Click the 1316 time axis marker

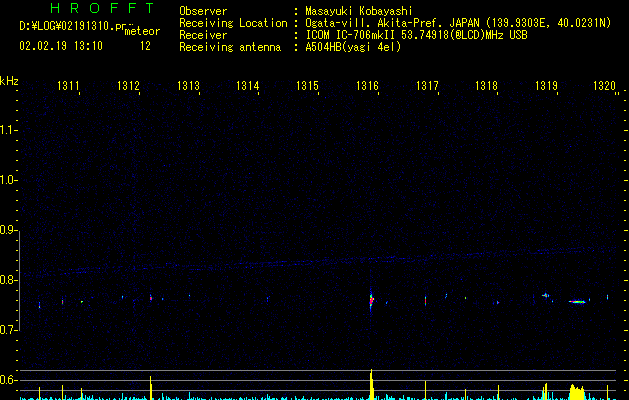367,86
